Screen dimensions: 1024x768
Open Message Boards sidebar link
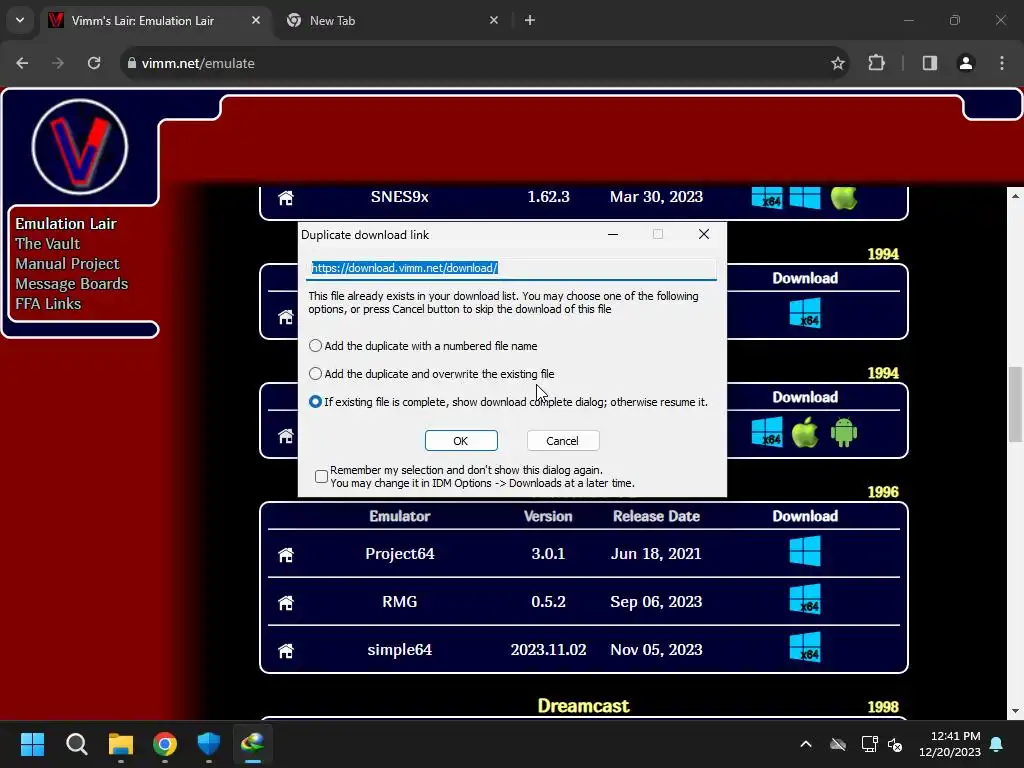72,284
